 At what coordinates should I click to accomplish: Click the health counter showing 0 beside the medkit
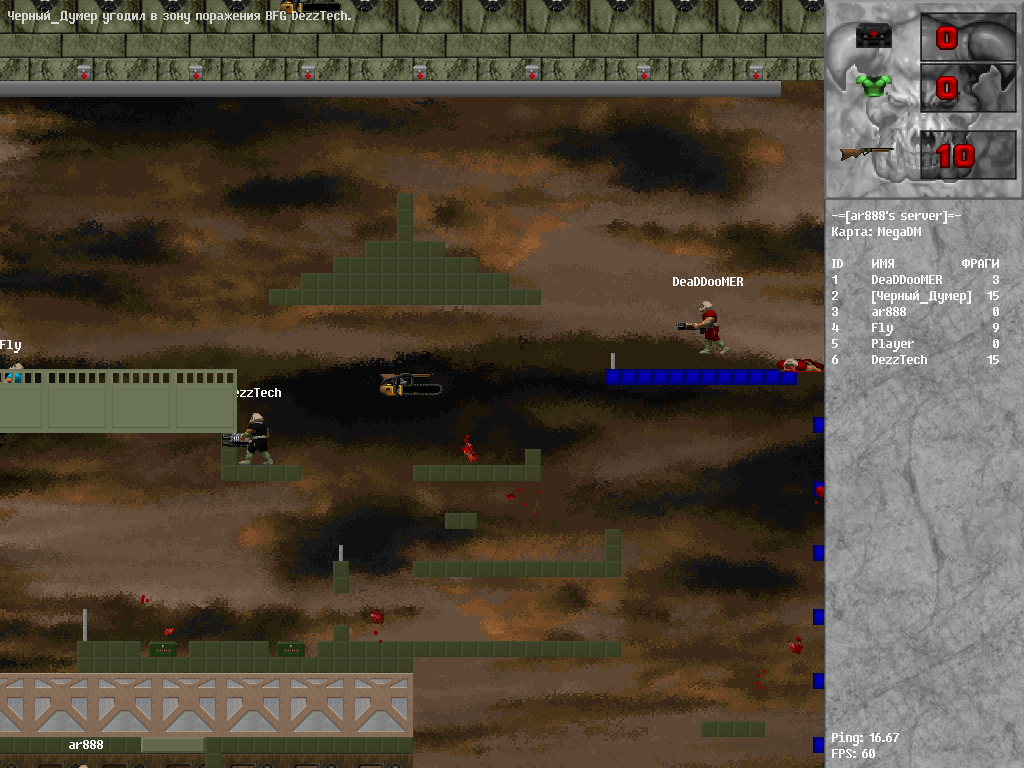click(947, 38)
